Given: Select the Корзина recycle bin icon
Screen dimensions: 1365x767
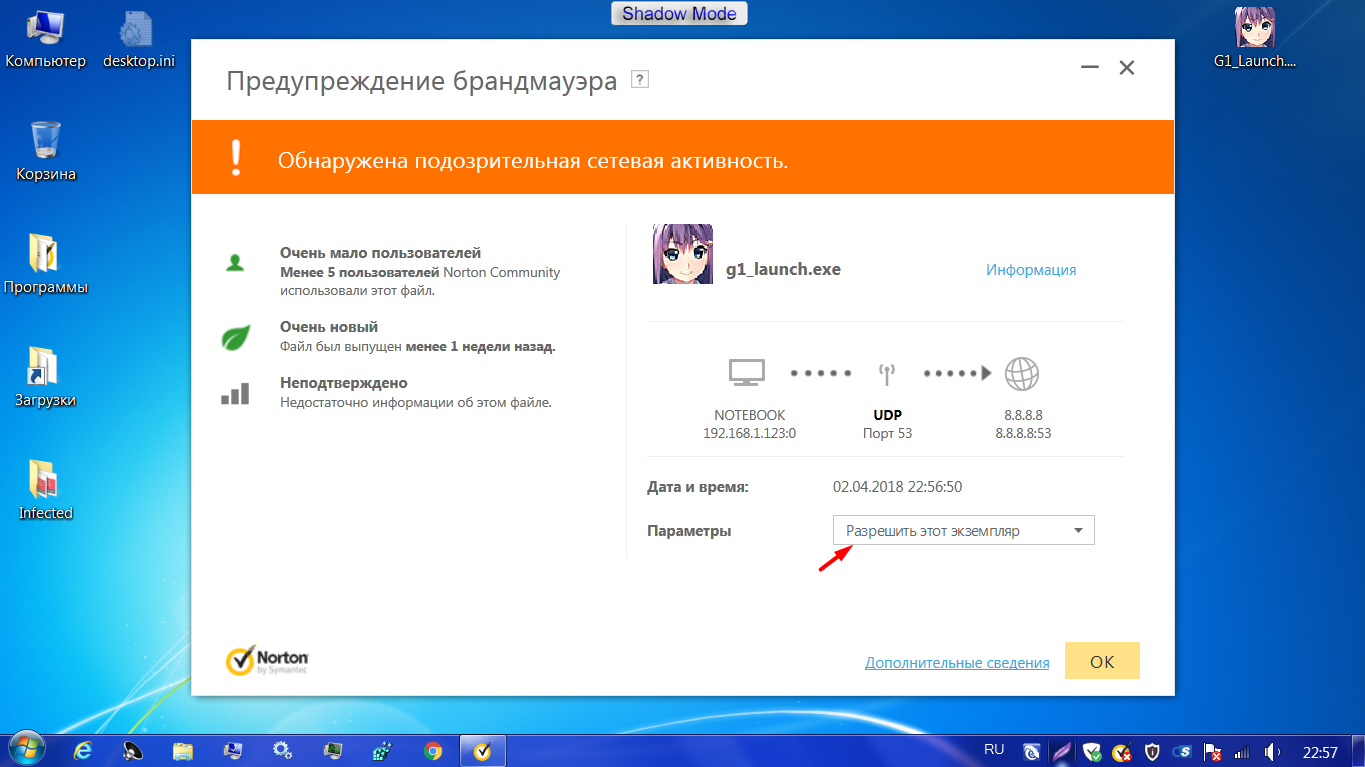Looking at the screenshot, I should pos(46,152).
